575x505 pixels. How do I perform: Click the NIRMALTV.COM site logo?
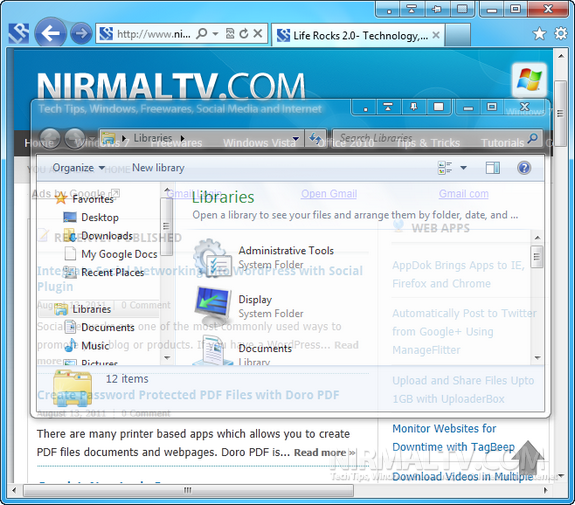(x=171, y=86)
